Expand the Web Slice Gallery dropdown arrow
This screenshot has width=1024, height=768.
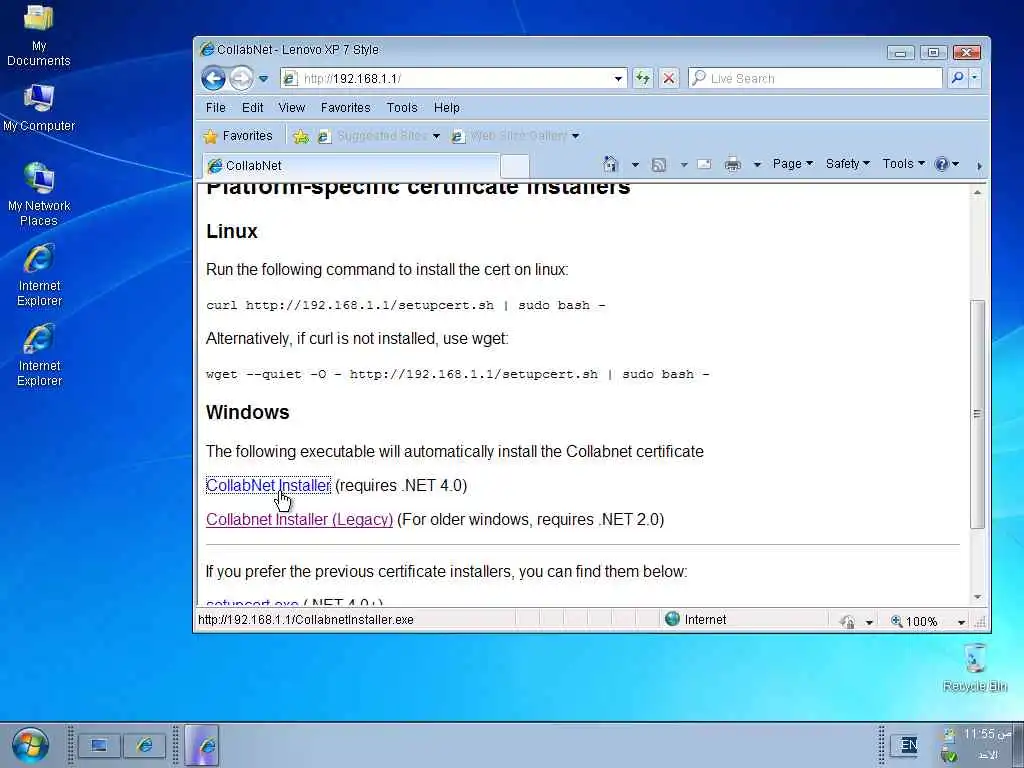coord(575,136)
